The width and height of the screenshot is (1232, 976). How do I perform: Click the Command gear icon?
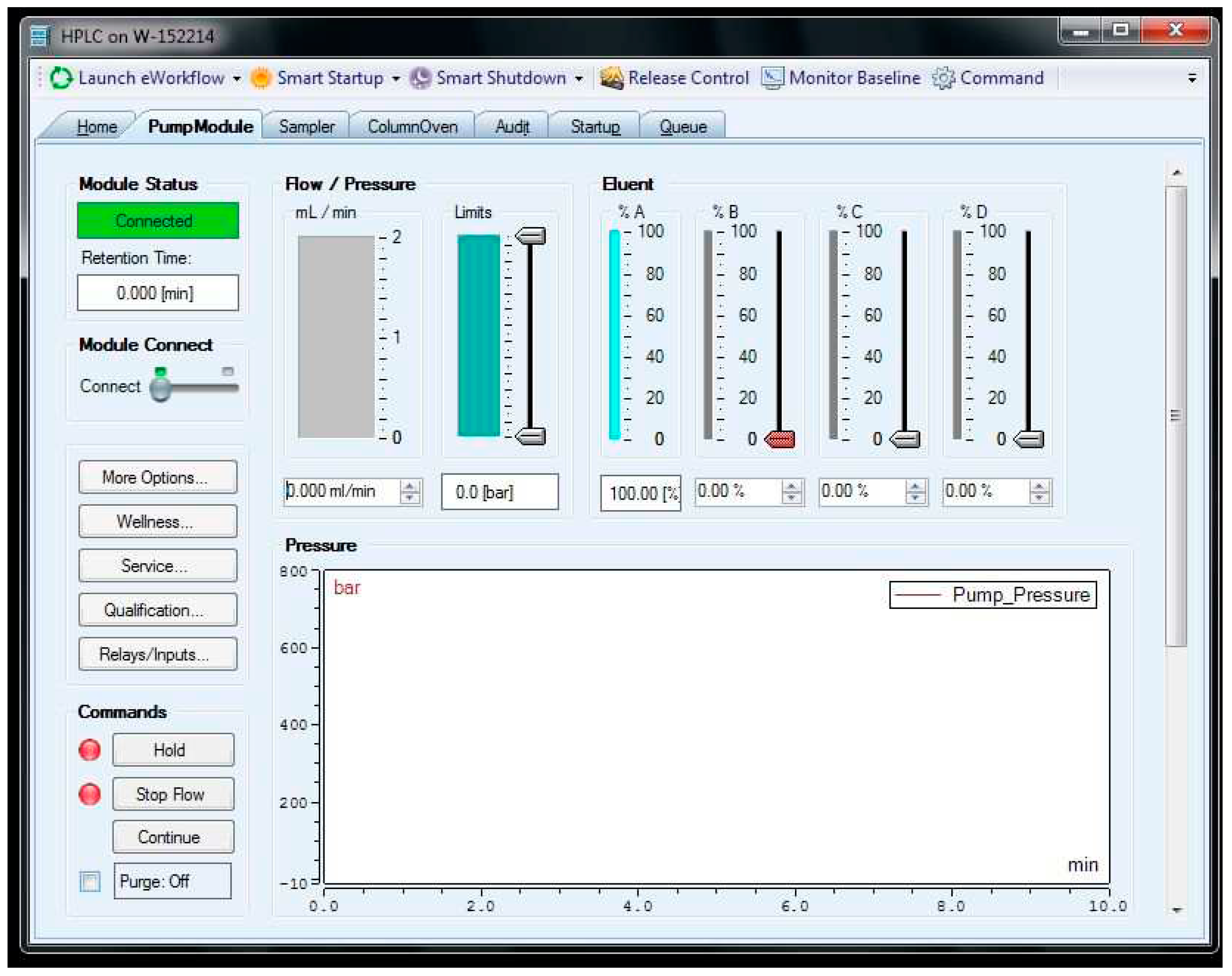coord(943,78)
